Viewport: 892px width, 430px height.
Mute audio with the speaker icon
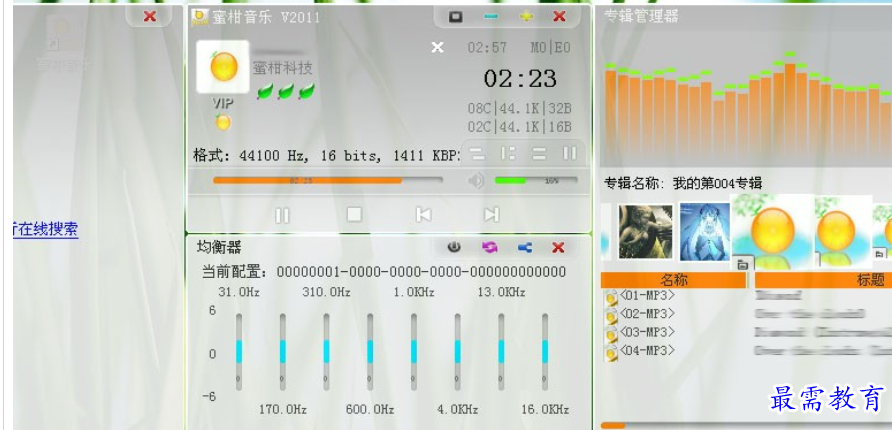click(x=476, y=181)
